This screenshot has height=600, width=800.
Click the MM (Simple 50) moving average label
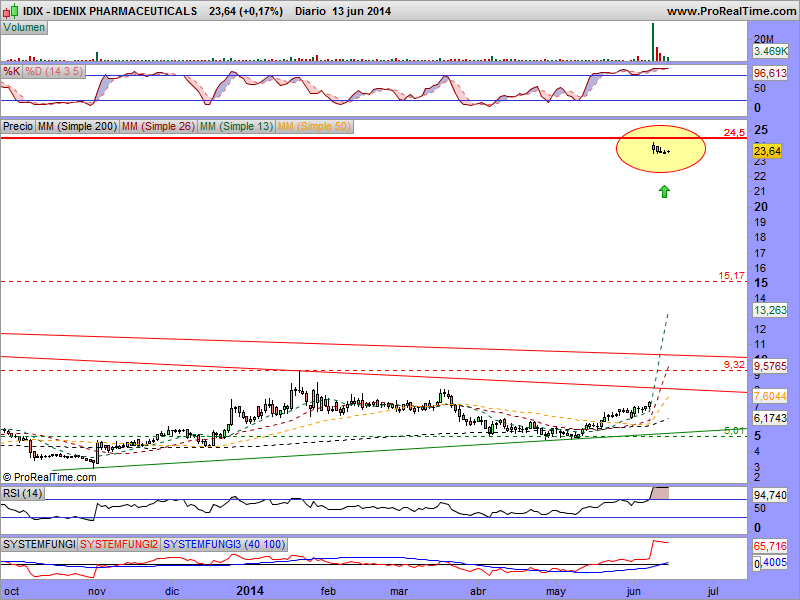pyautogui.click(x=314, y=126)
